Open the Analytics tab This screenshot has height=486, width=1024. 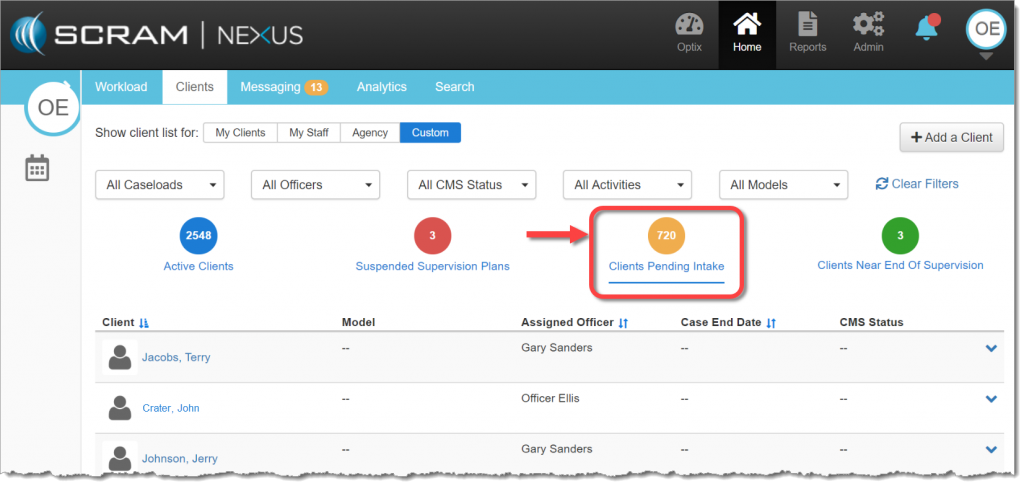tap(381, 87)
